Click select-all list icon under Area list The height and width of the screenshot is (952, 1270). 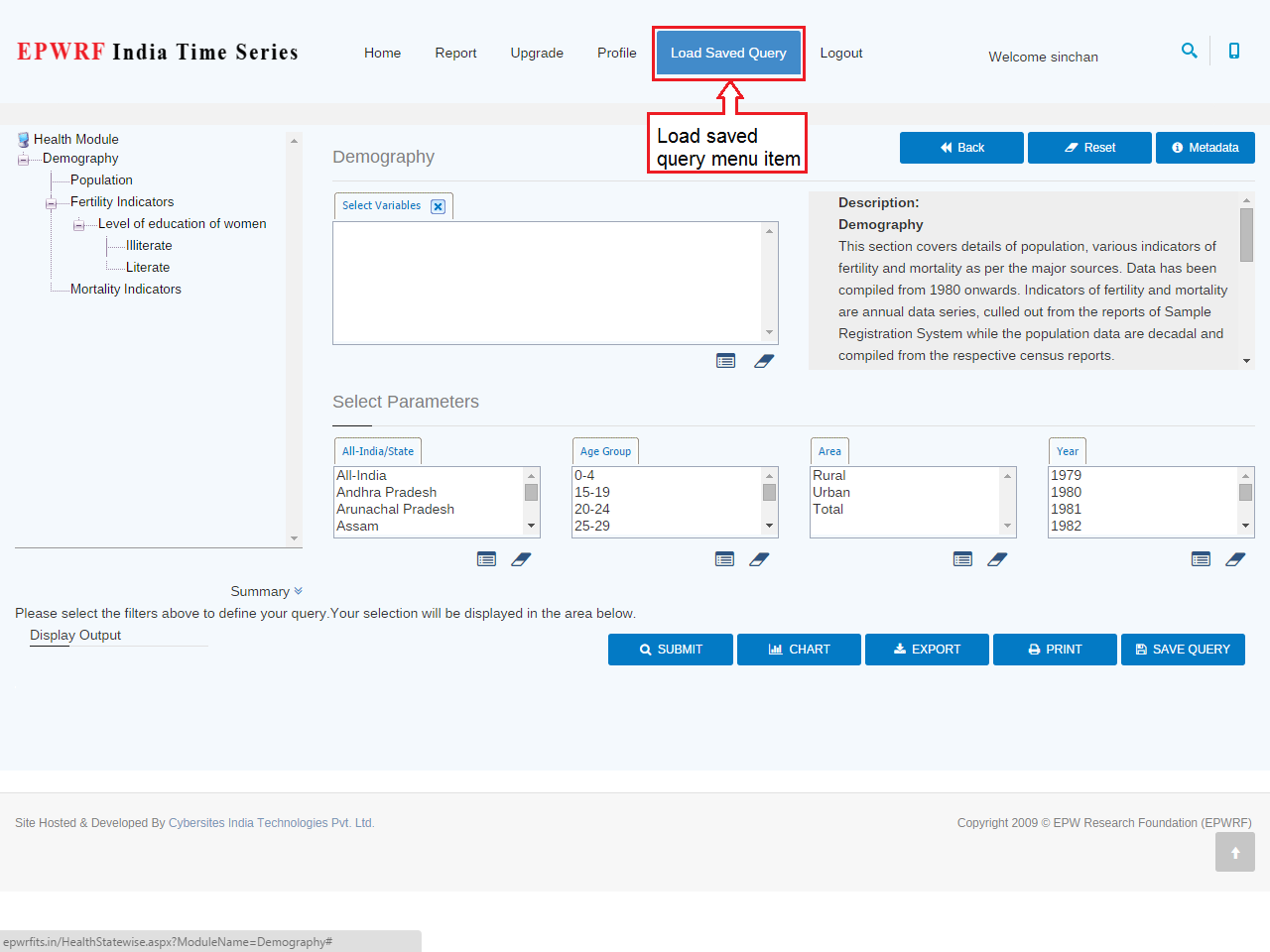[962, 559]
